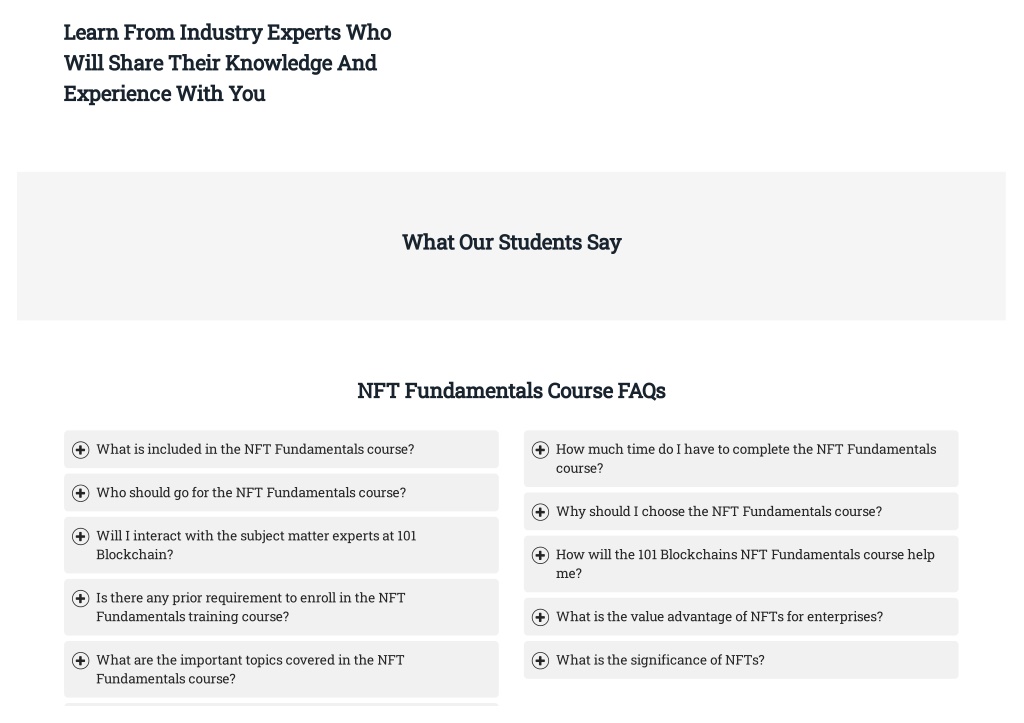Click plus icon next to value advantage question
The width and height of the screenshot is (1024, 723).
(x=540, y=617)
